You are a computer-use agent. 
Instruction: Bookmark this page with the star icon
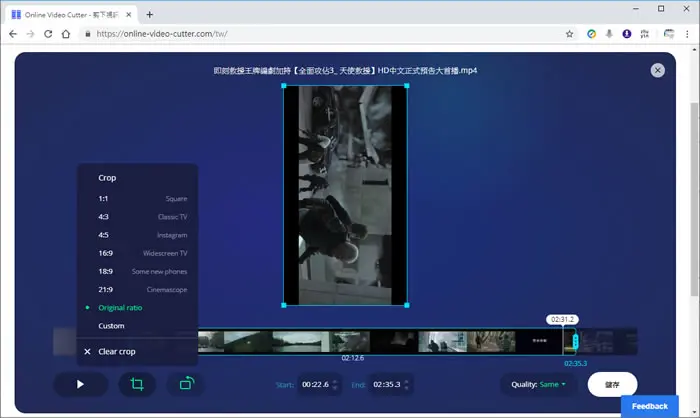(569, 34)
